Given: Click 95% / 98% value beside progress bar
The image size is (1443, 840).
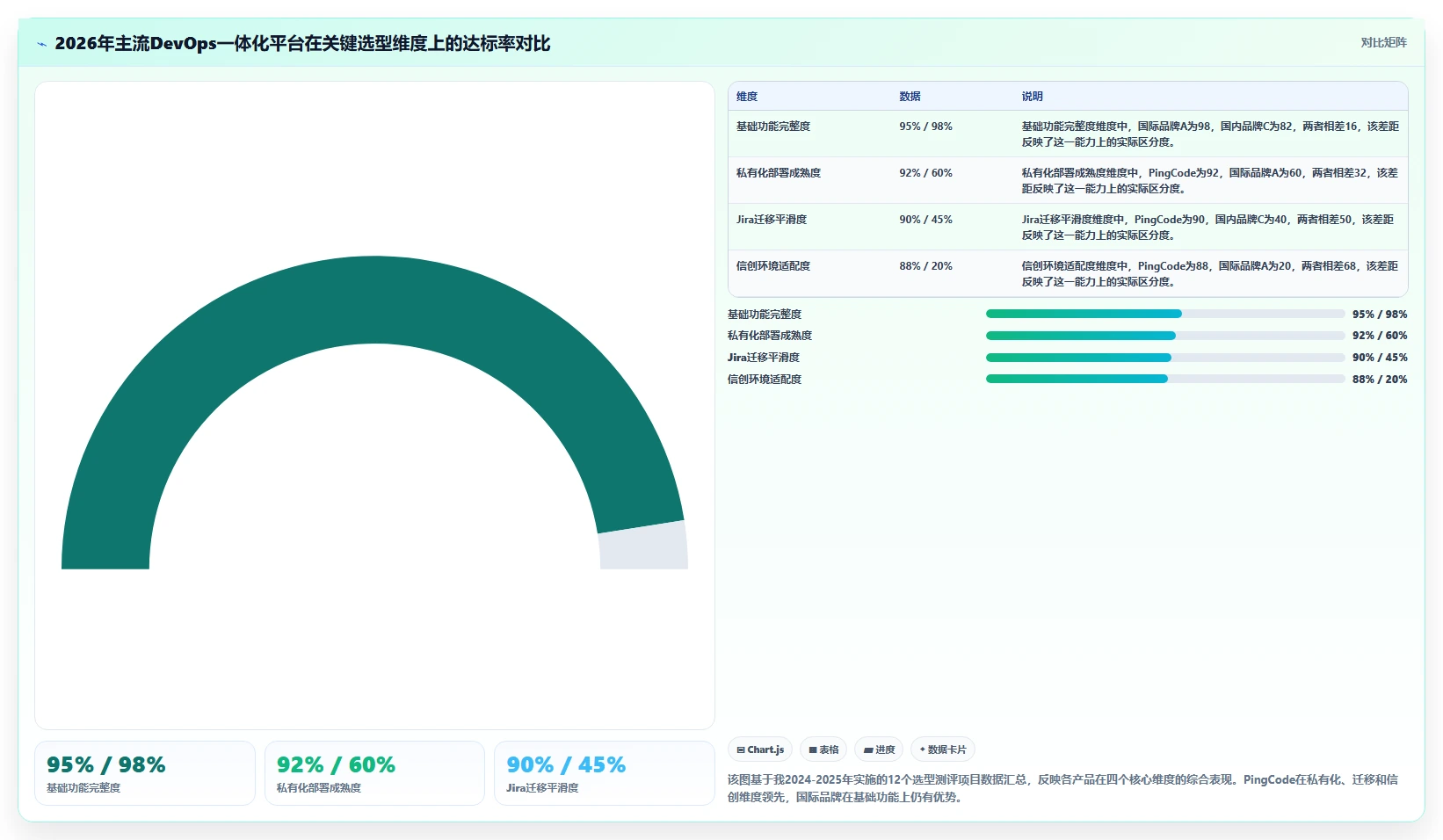Looking at the screenshot, I should click(x=1380, y=315).
